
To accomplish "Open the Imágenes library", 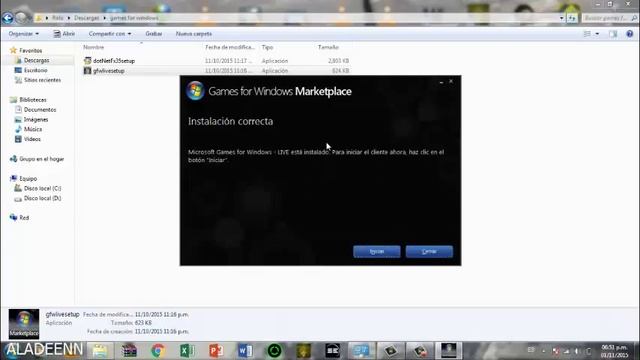I will [x=36, y=120].
